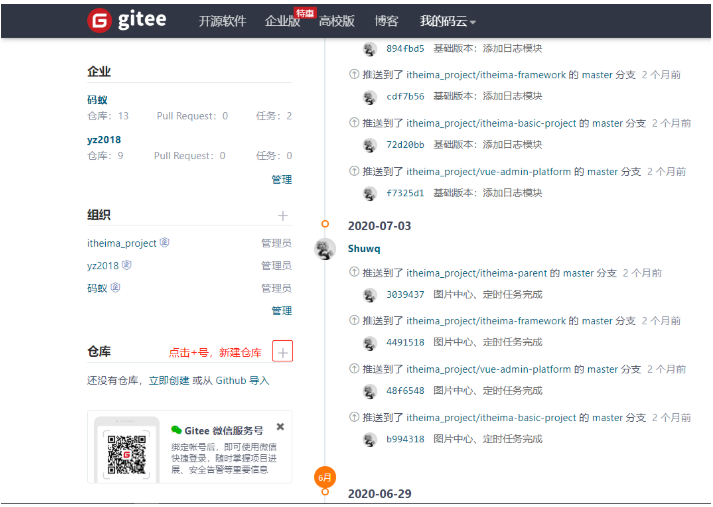Click the 6月 timeline marker

[x=325, y=477]
